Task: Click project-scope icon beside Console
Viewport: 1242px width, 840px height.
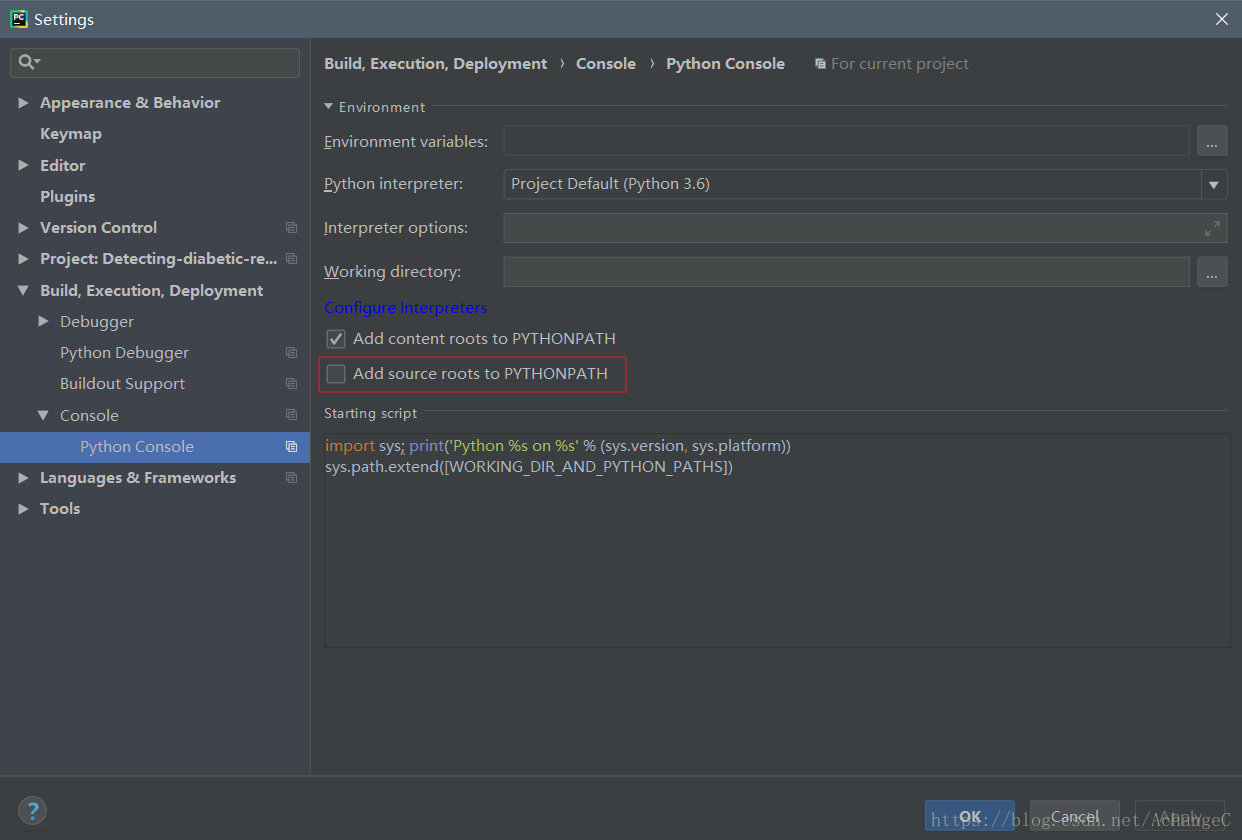Action: pyautogui.click(x=291, y=415)
